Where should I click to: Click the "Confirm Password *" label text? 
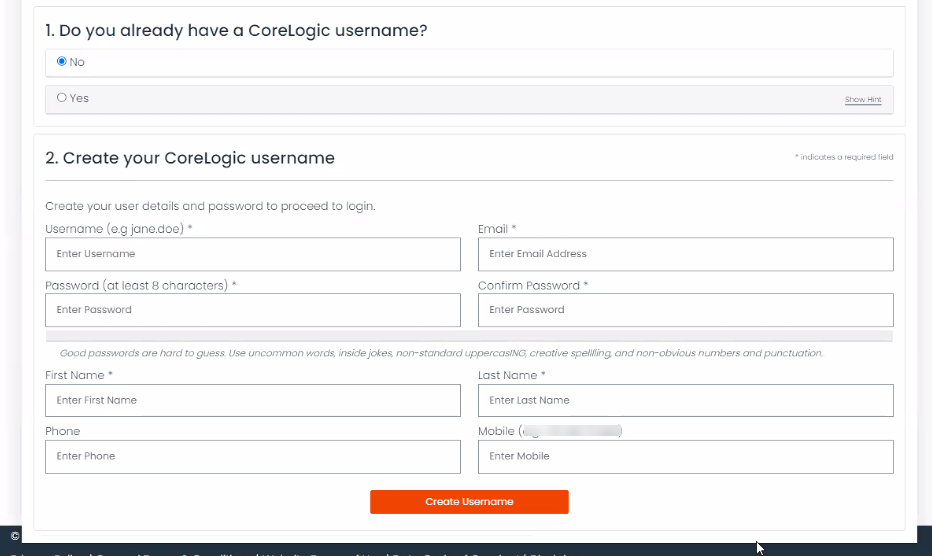point(532,285)
